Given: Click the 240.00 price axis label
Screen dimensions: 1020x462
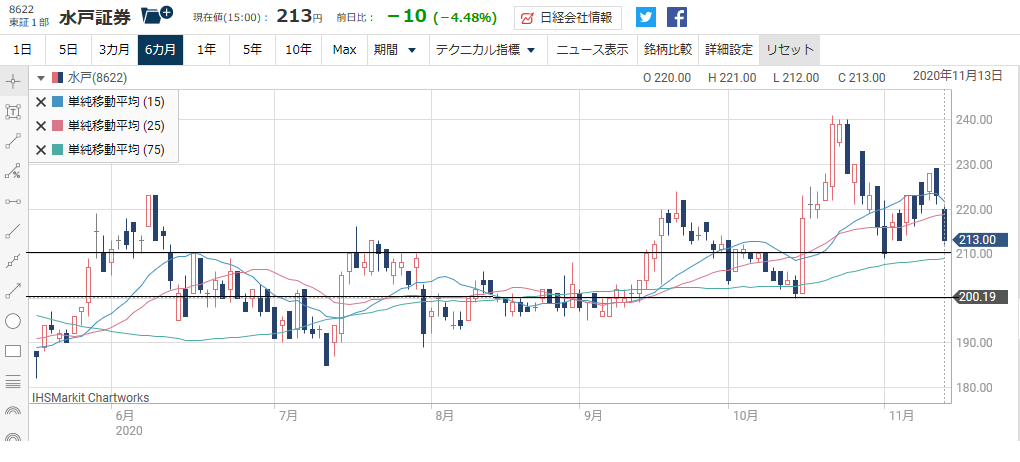Looking at the screenshot, I should (x=974, y=120).
